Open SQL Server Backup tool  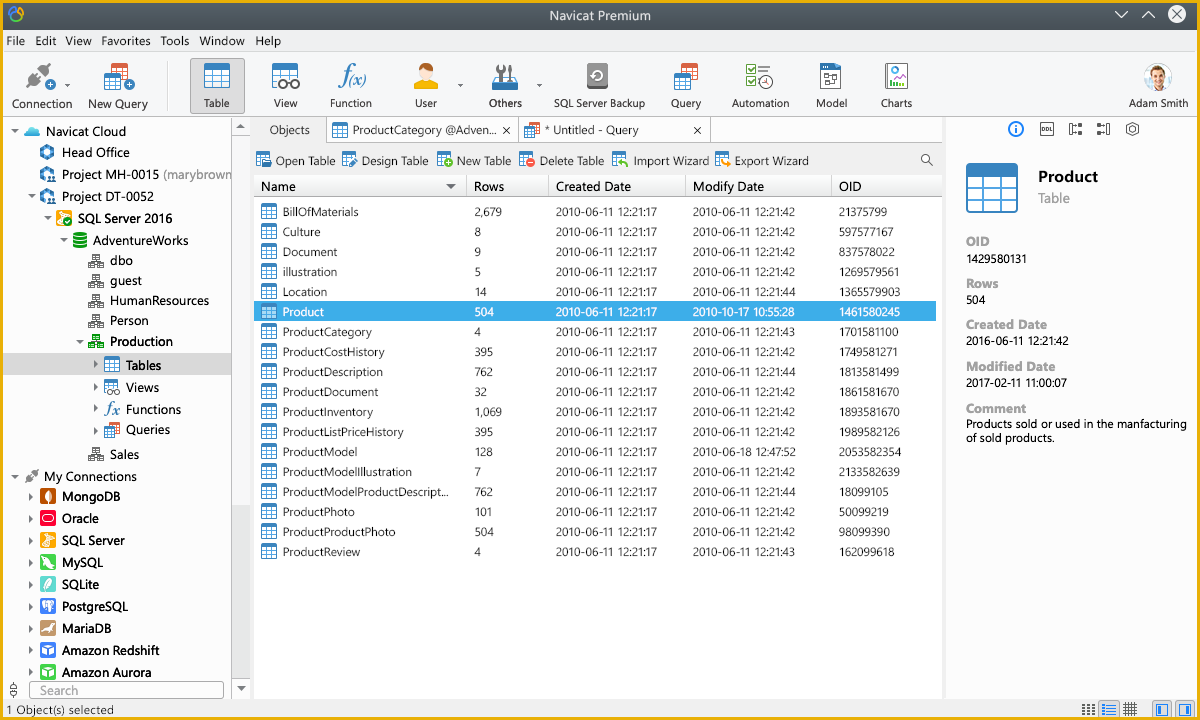(598, 78)
